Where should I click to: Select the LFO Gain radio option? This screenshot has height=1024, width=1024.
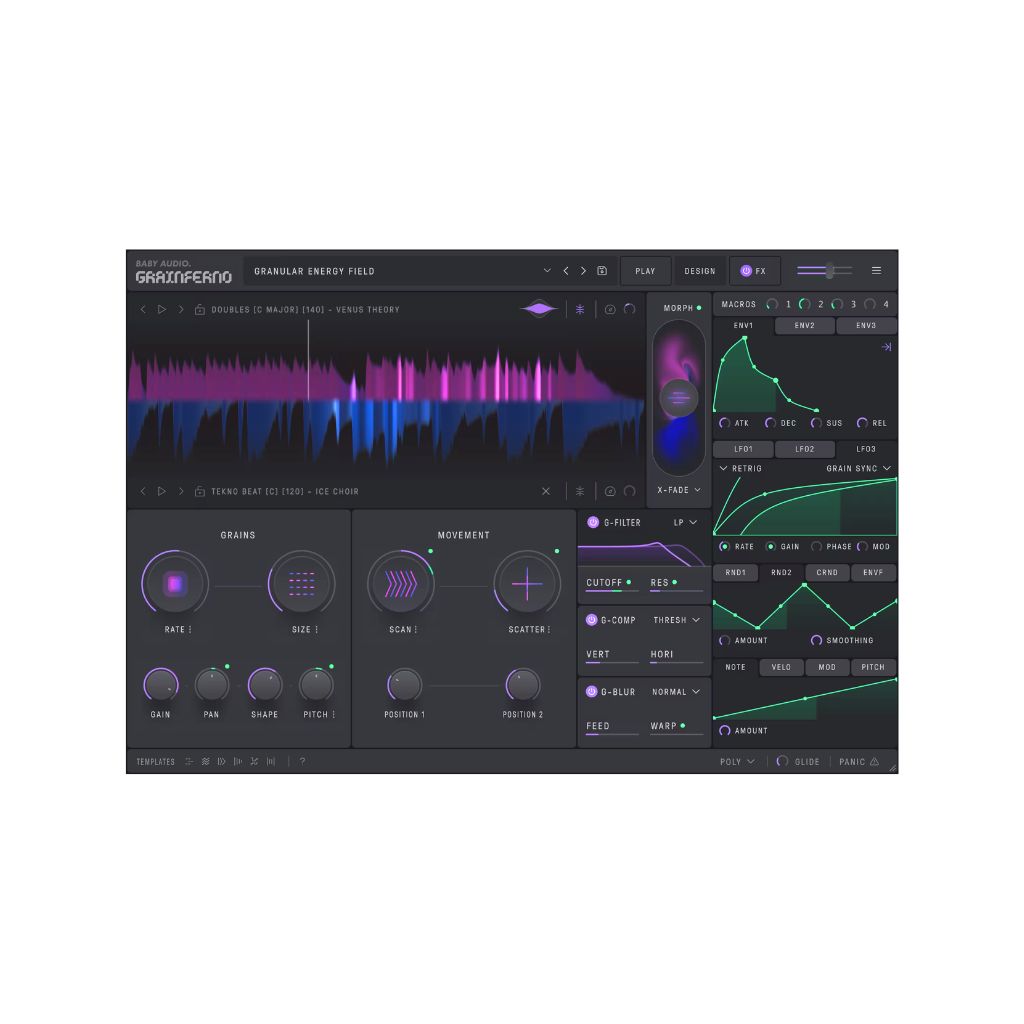coord(771,547)
